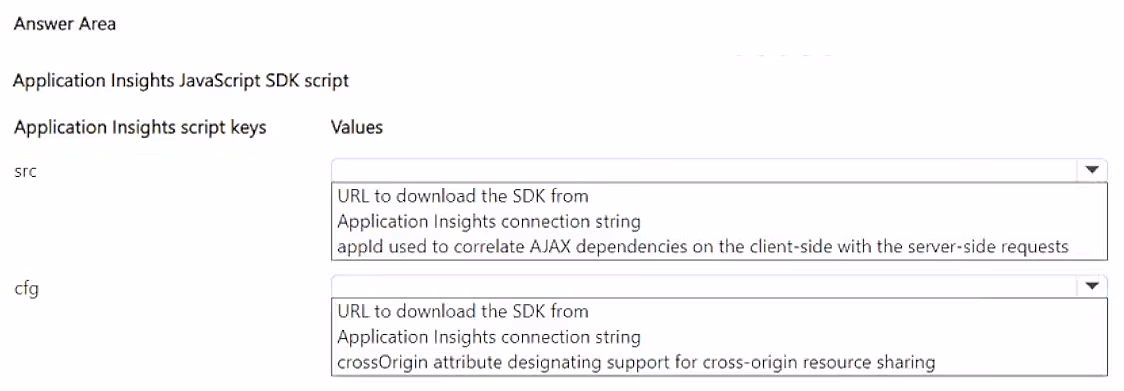Open the src combo box field
Image resolution: width=1124 pixels, height=391 pixels.
pyautogui.click(x=719, y=170)
